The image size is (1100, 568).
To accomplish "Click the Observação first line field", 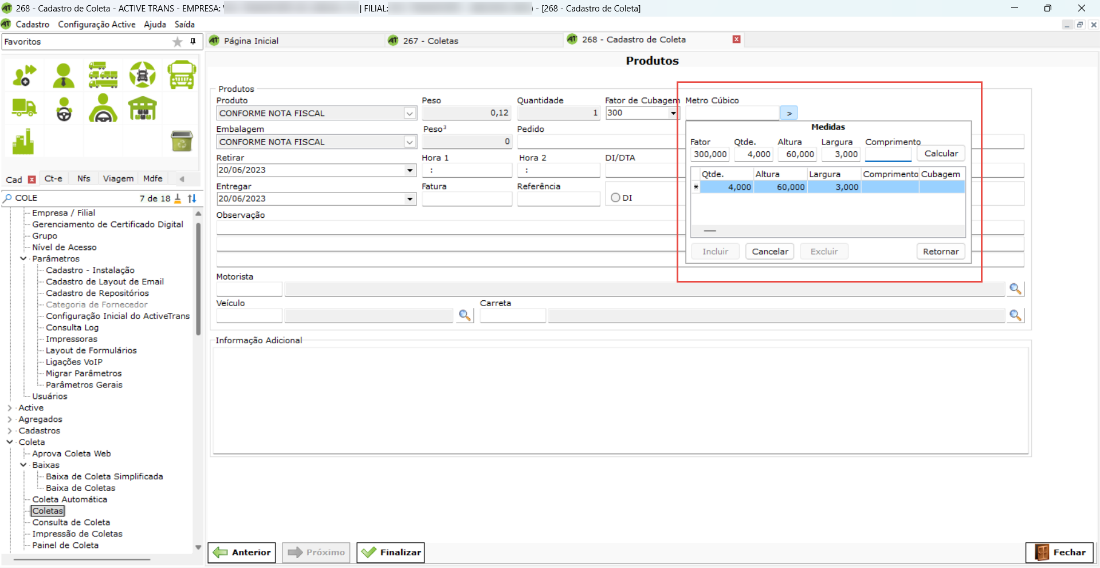I will (621, 227).
